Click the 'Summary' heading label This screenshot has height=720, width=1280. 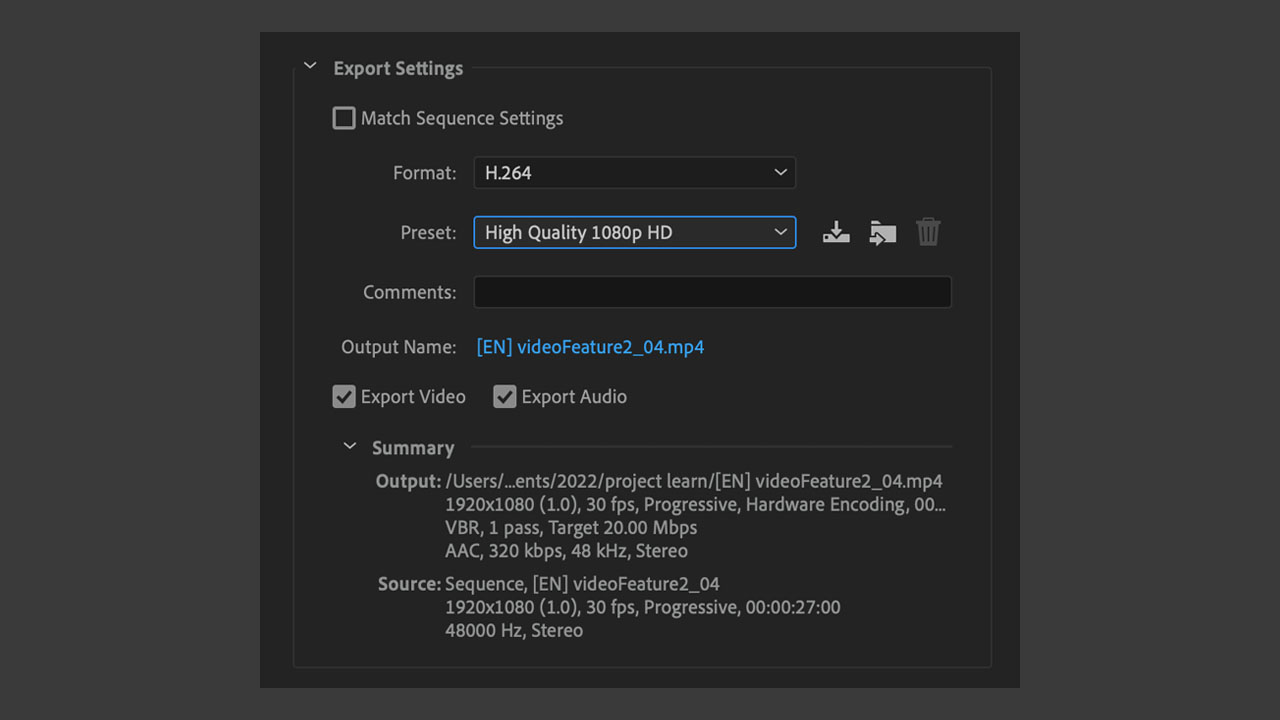click(x=413, y=448)
